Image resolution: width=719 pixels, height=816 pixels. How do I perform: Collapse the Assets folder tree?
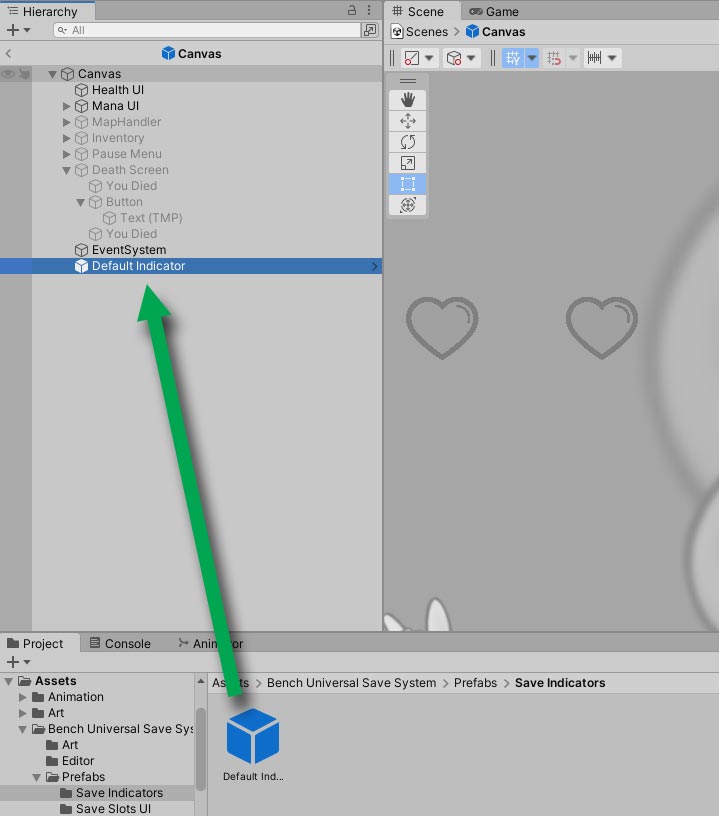pyautogui.click(x=8, y=681)
